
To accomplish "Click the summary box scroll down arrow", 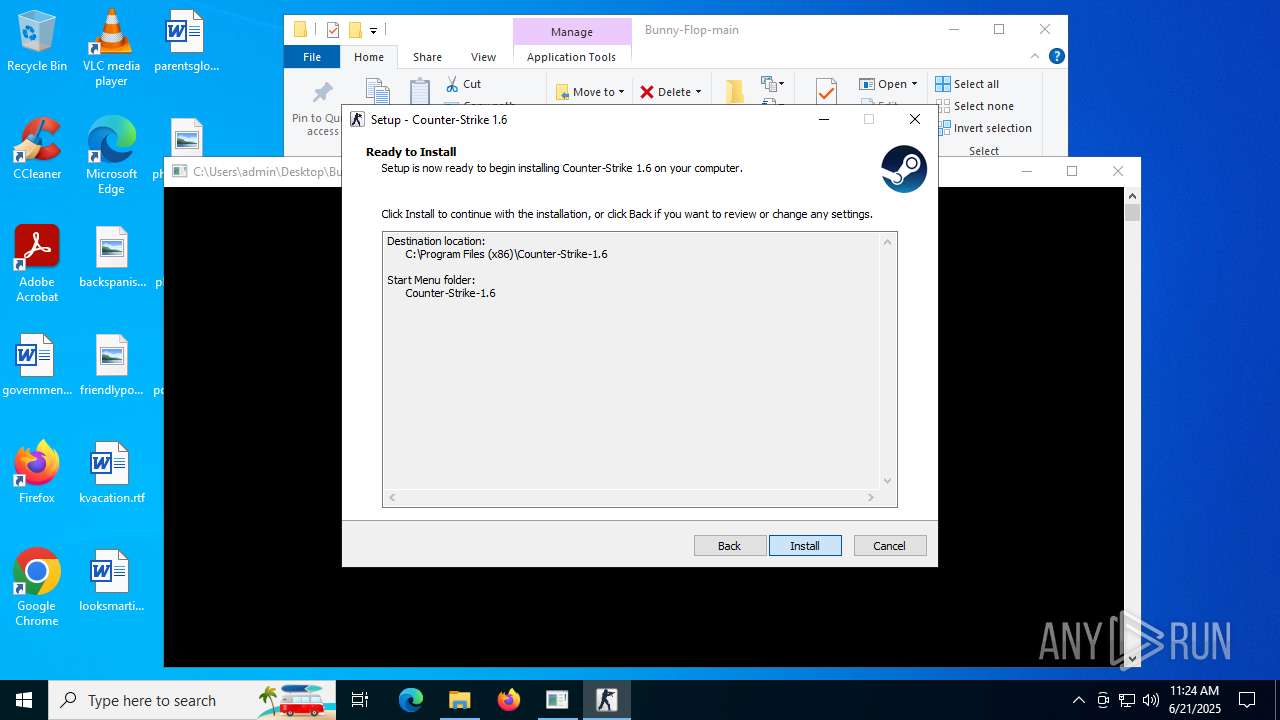I will [x=887, y=481].
